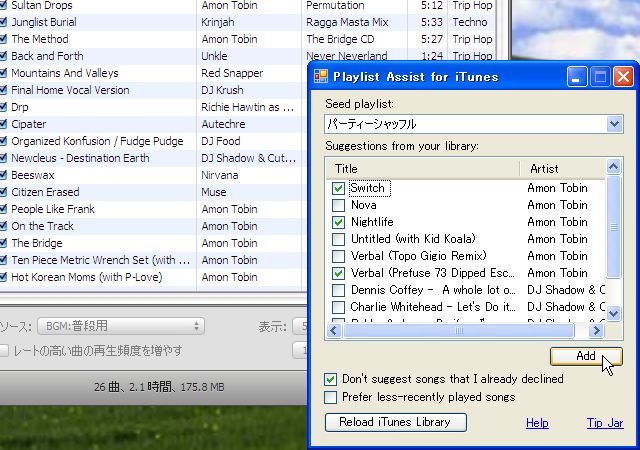Open the BGM source dropdown in iTunes

121,326
